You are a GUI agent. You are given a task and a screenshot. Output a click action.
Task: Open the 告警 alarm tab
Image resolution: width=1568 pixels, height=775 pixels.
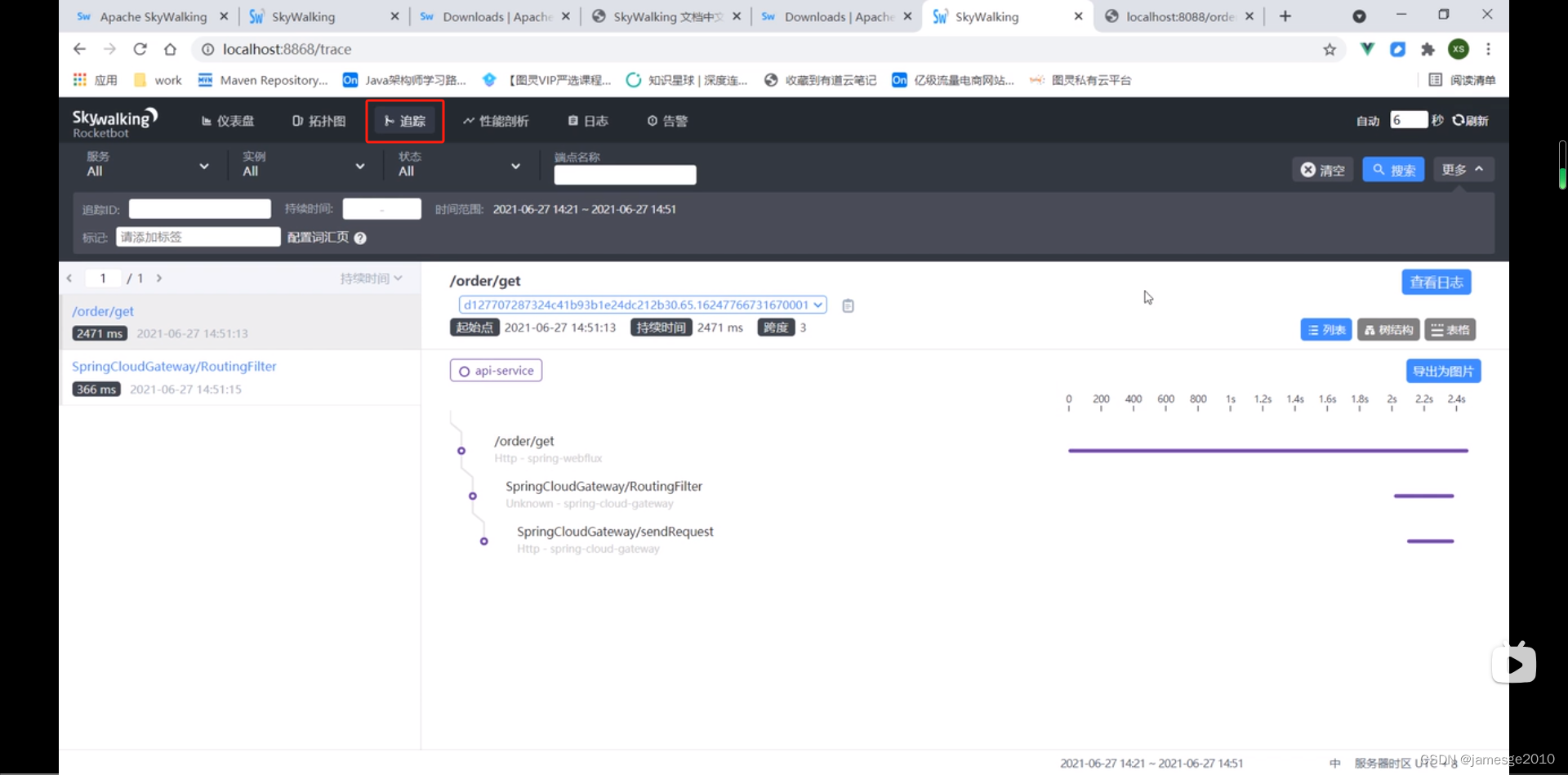click(667, 121)
